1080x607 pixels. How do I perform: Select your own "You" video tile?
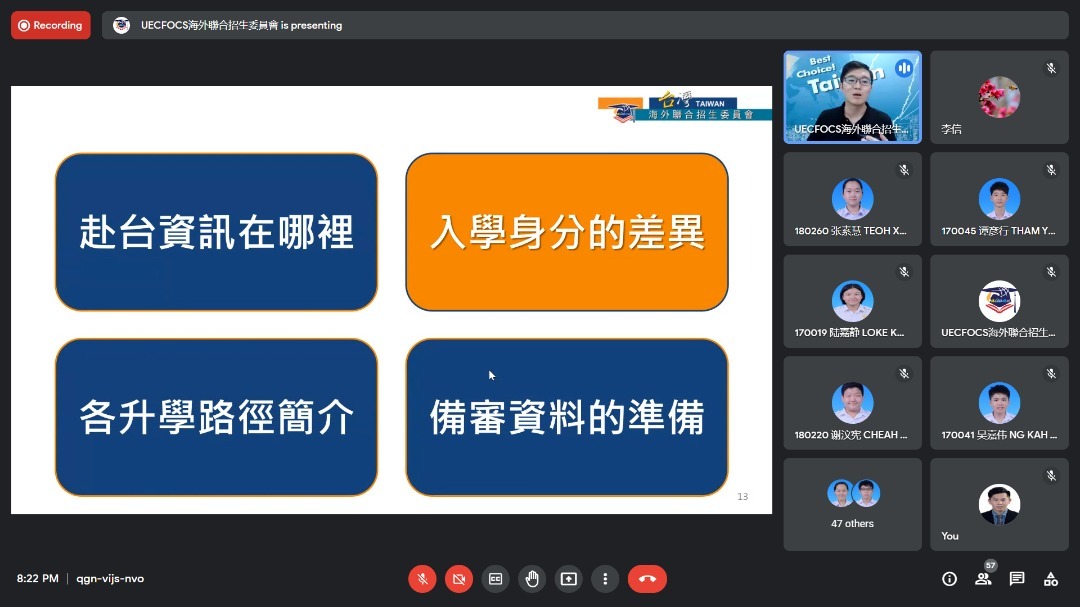(x=999, y=504)
